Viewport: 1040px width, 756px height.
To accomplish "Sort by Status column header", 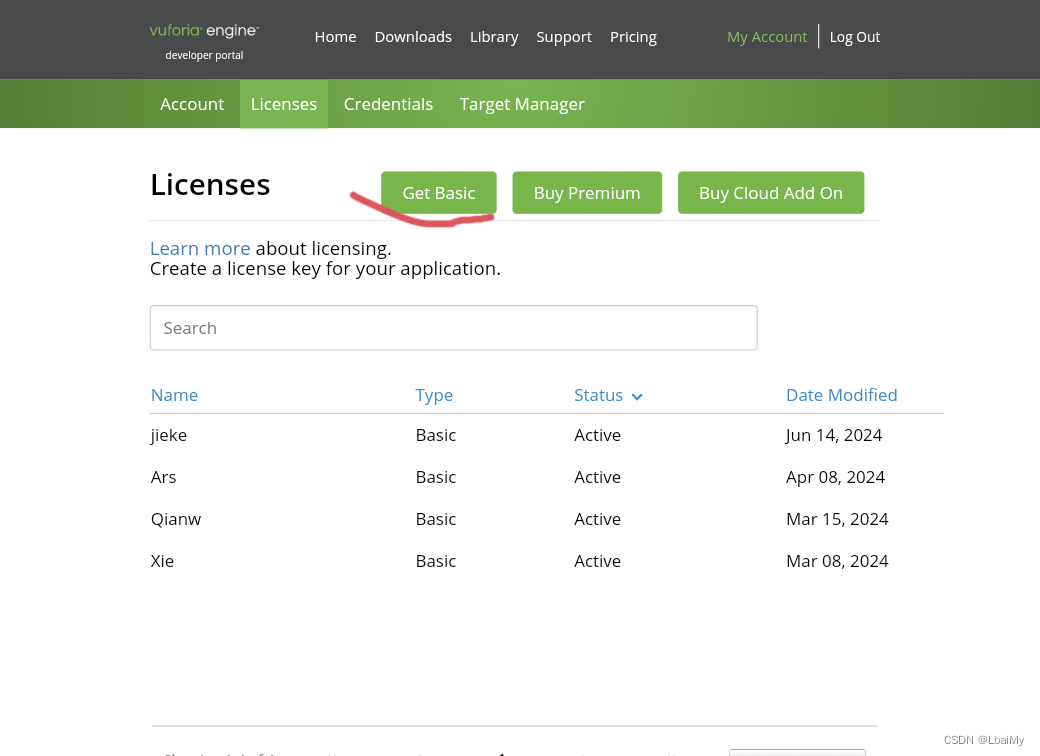I will 598,395.
